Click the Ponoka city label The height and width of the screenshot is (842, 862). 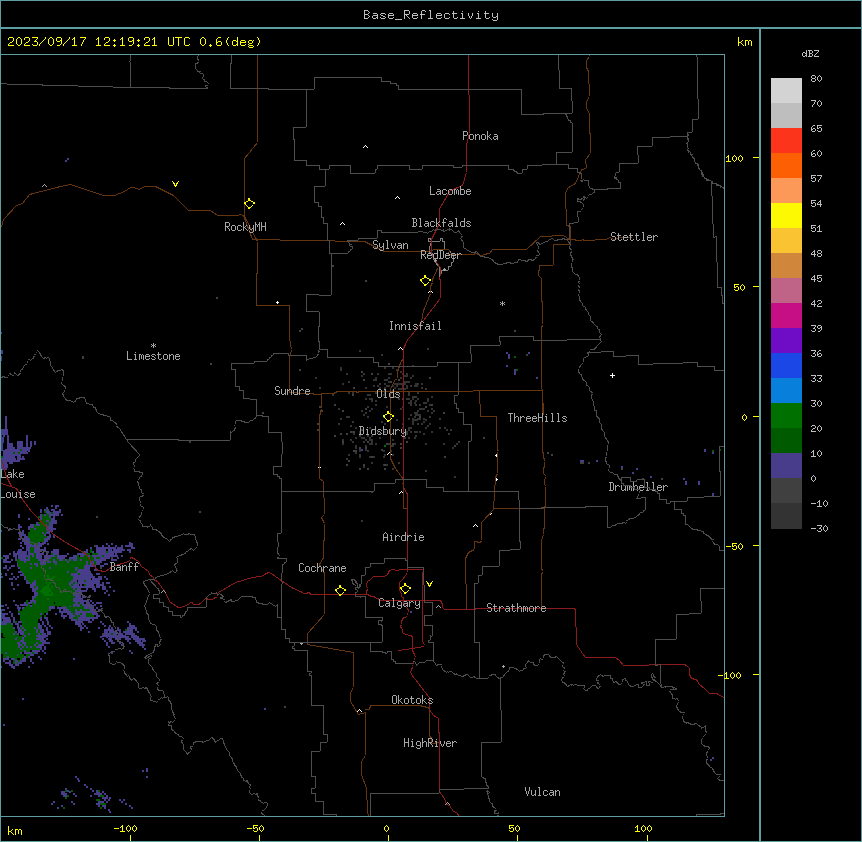pyautogui.click(x=480, y=136)
